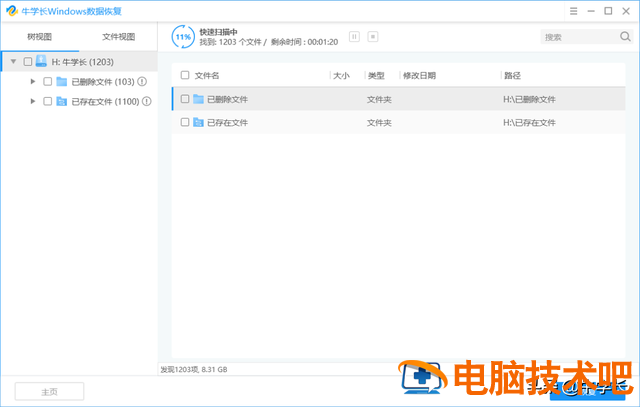
Task: Expand the 已存在文件 (1100) tree node
Action: pyautogui.click(x=33, y=101)
